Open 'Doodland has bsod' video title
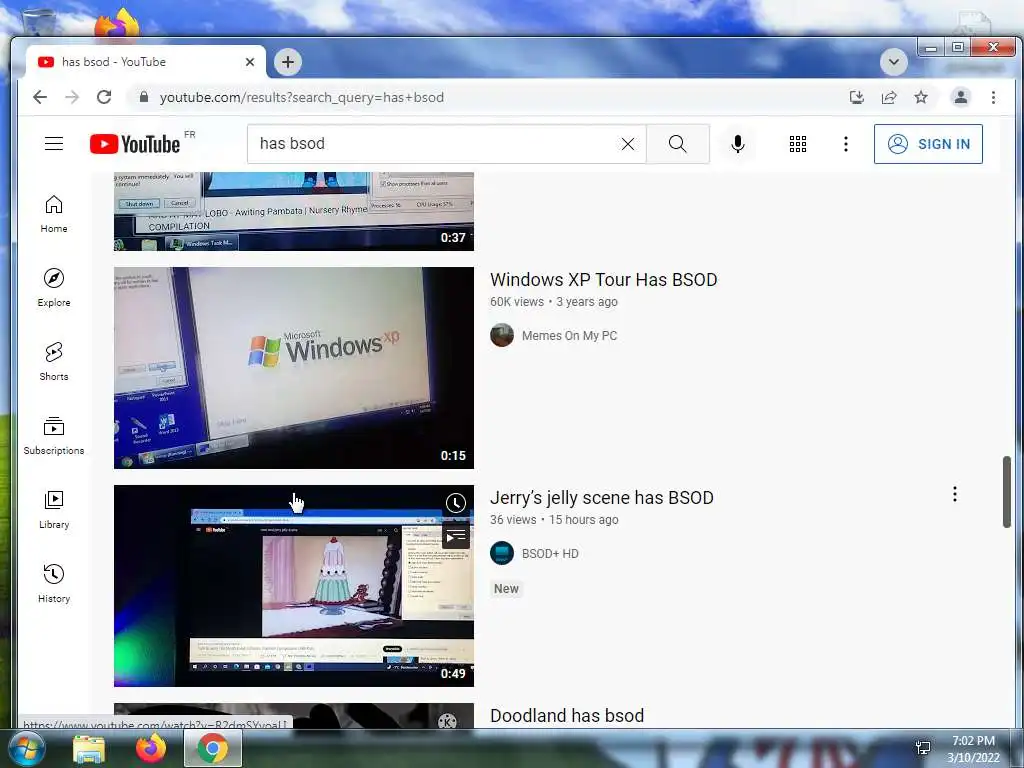 567,716
